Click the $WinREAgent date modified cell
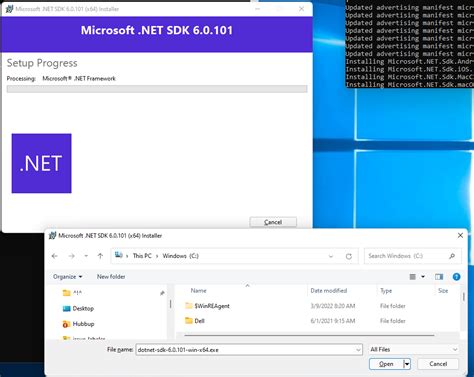Viewport: 474px width, 377px height. pos(333,306)
